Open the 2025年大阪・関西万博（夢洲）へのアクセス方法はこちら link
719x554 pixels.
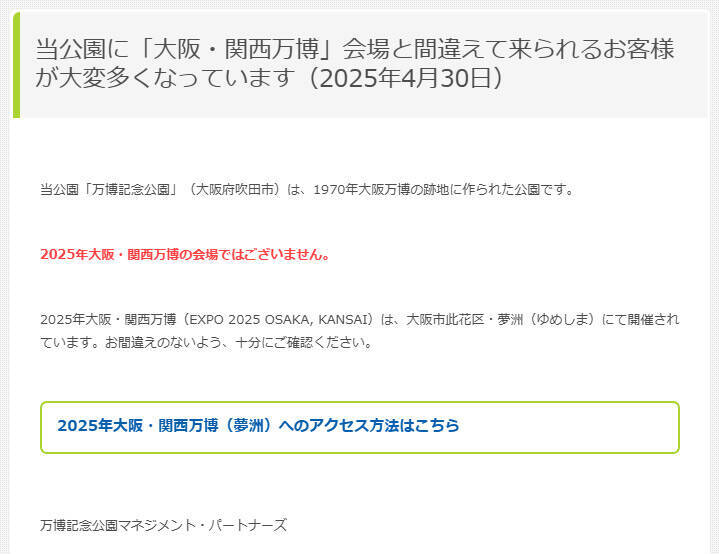click(x=258, y=426)
